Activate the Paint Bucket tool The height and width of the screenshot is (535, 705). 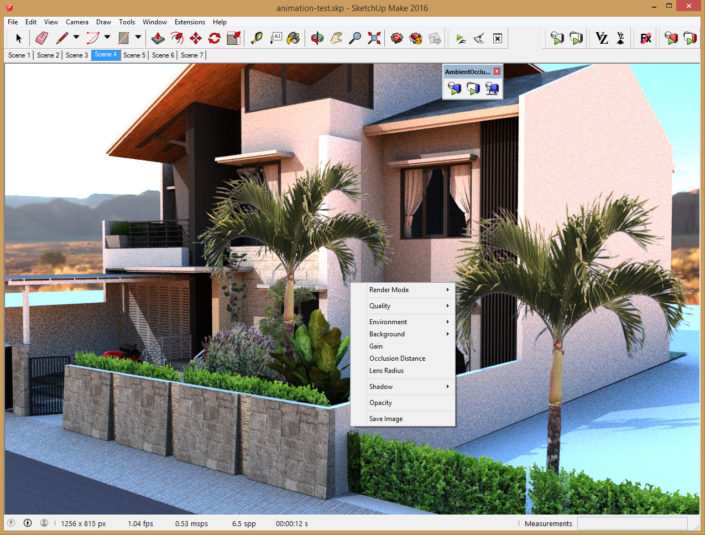point(293,38)
